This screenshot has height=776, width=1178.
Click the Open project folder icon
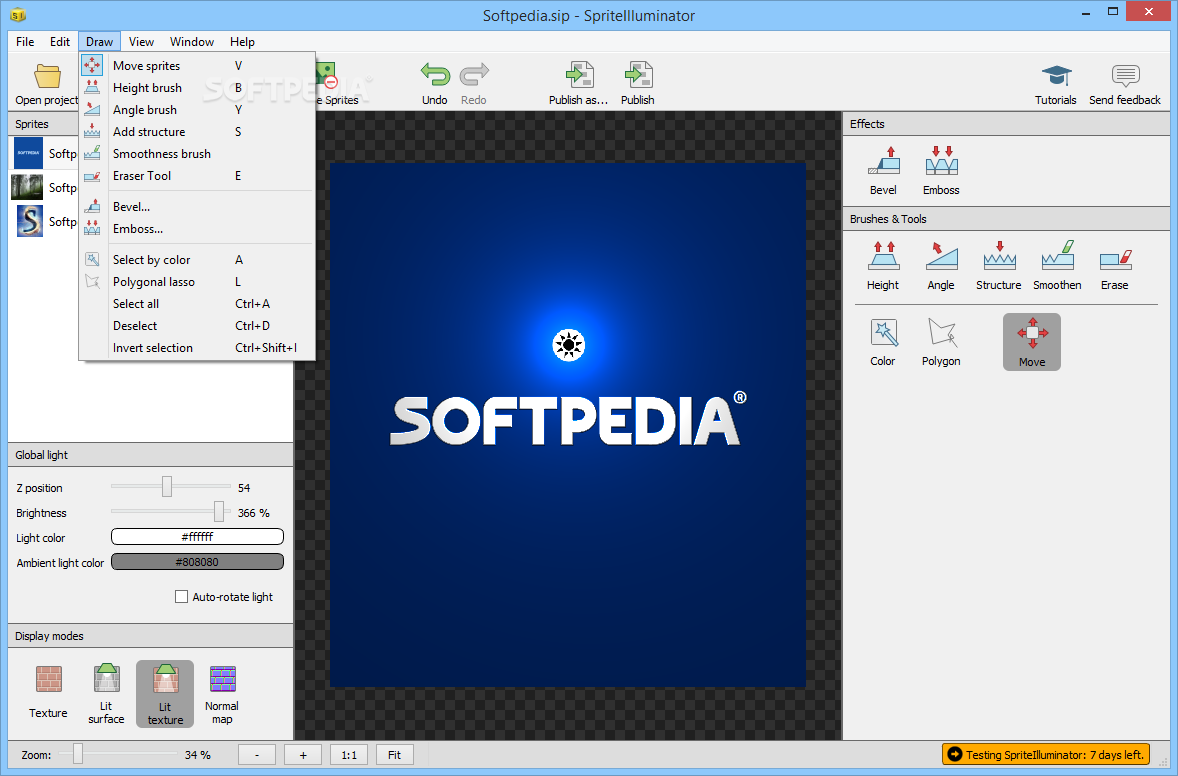(47, 76)
